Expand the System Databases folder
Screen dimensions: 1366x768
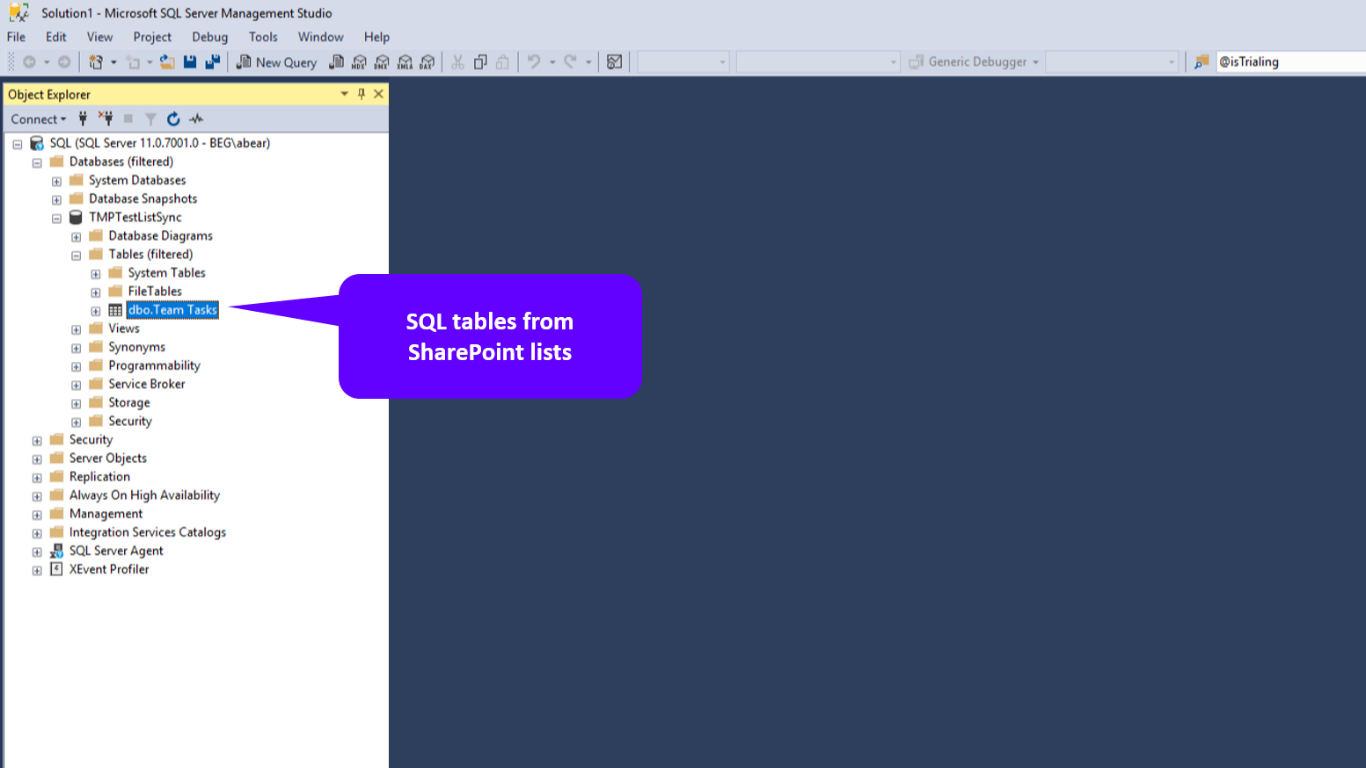pyautogui.click(x=57, y=181)
